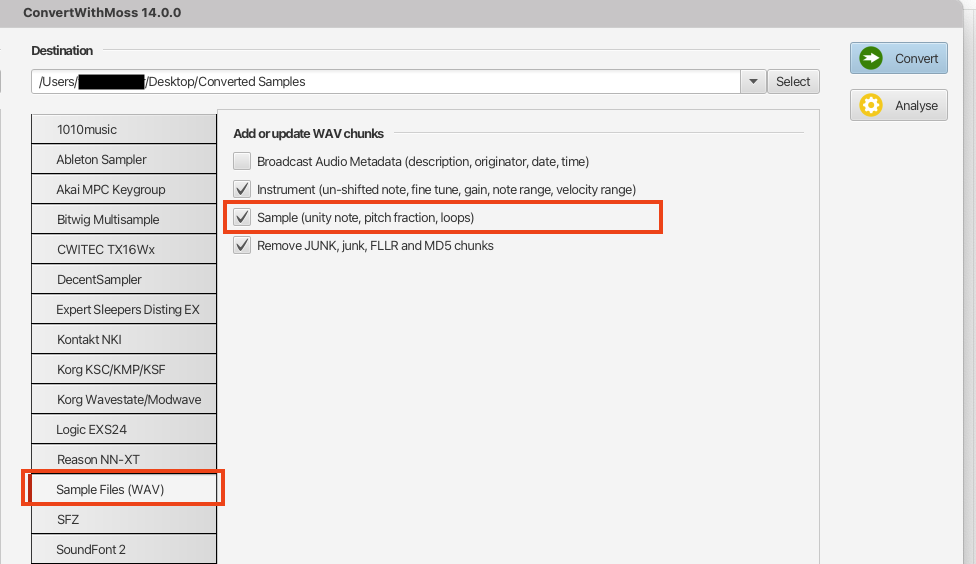Select Sample Files (WAV) tab
976x564 pixels.
pos(124,489)
